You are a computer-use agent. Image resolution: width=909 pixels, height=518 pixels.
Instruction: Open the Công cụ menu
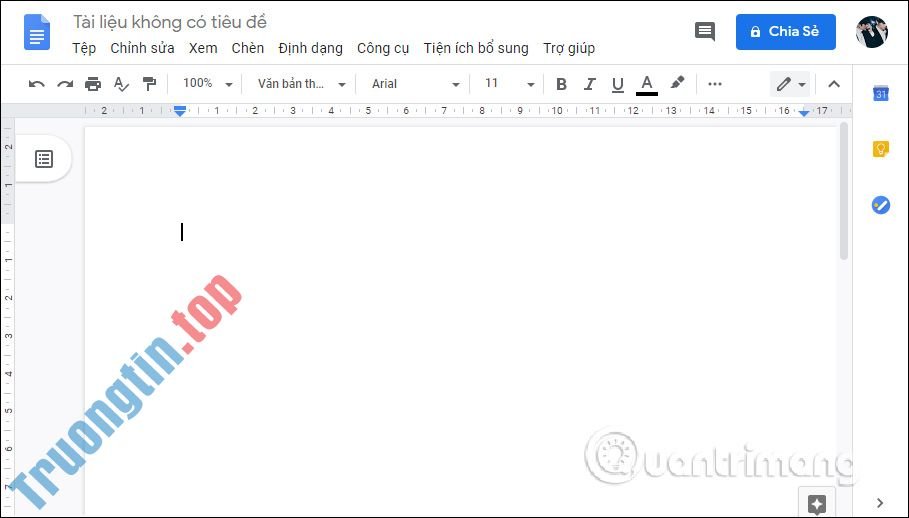tap(383, 48)
